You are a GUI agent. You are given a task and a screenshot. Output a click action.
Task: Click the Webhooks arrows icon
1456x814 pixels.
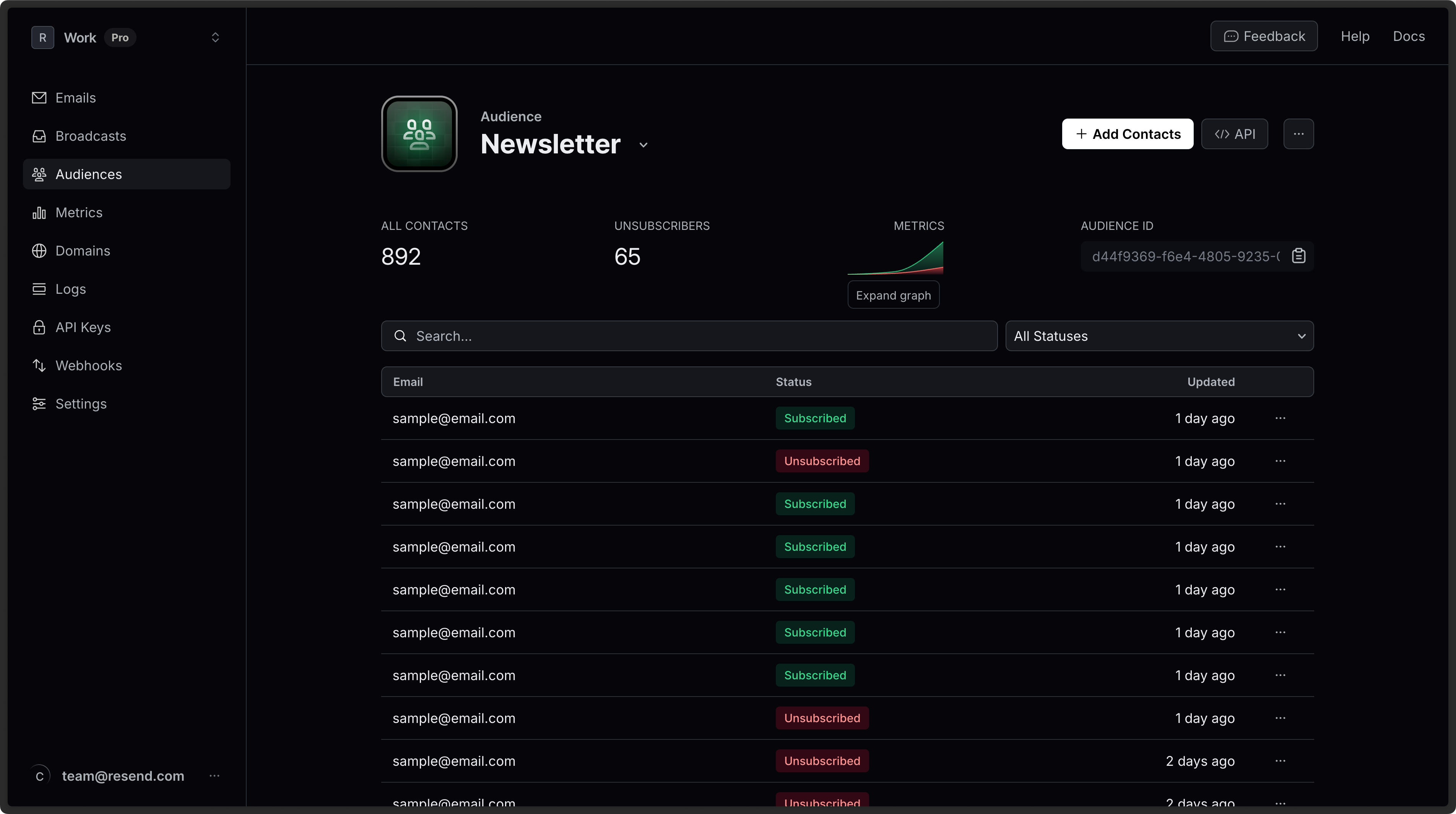coord(39,366)
